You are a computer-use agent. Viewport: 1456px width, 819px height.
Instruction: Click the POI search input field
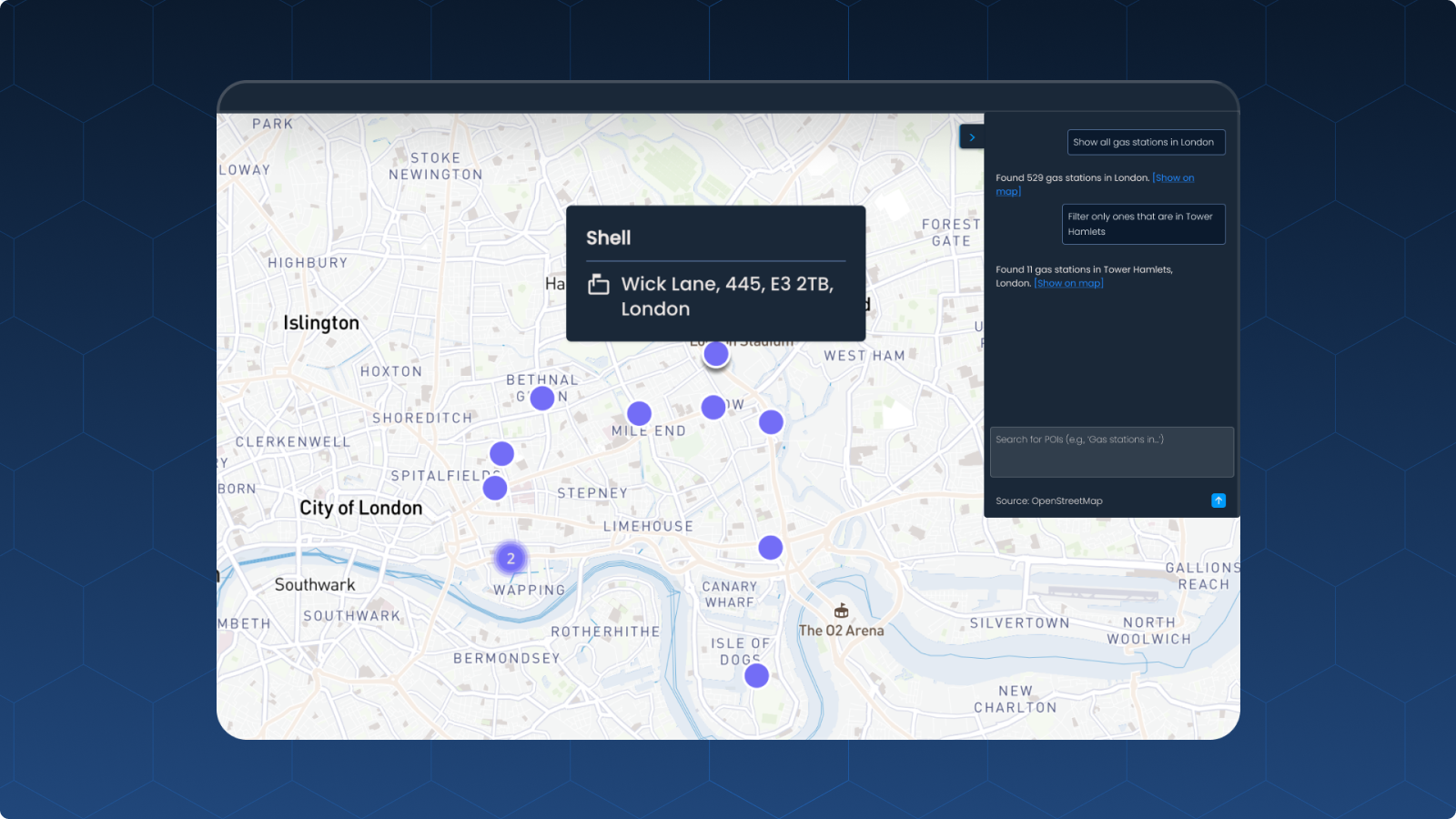click(x=1112, y=452)
